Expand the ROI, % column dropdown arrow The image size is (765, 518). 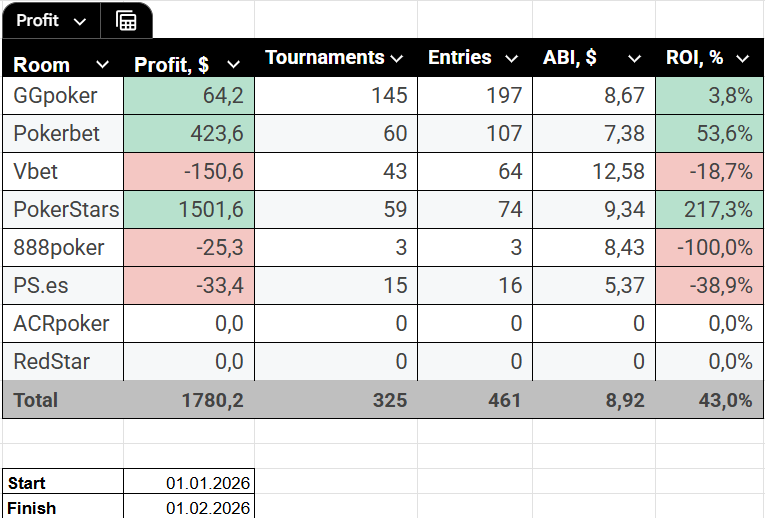742,59
